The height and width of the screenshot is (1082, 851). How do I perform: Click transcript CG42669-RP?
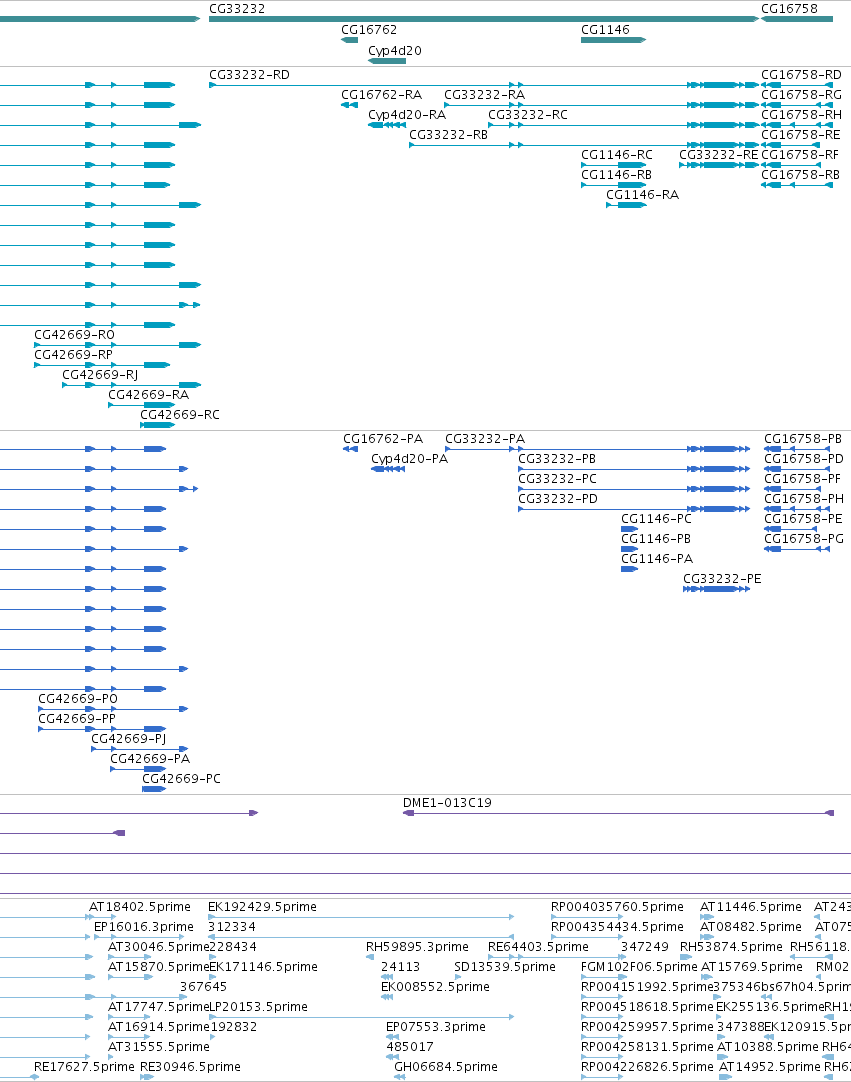click(73, 355)
